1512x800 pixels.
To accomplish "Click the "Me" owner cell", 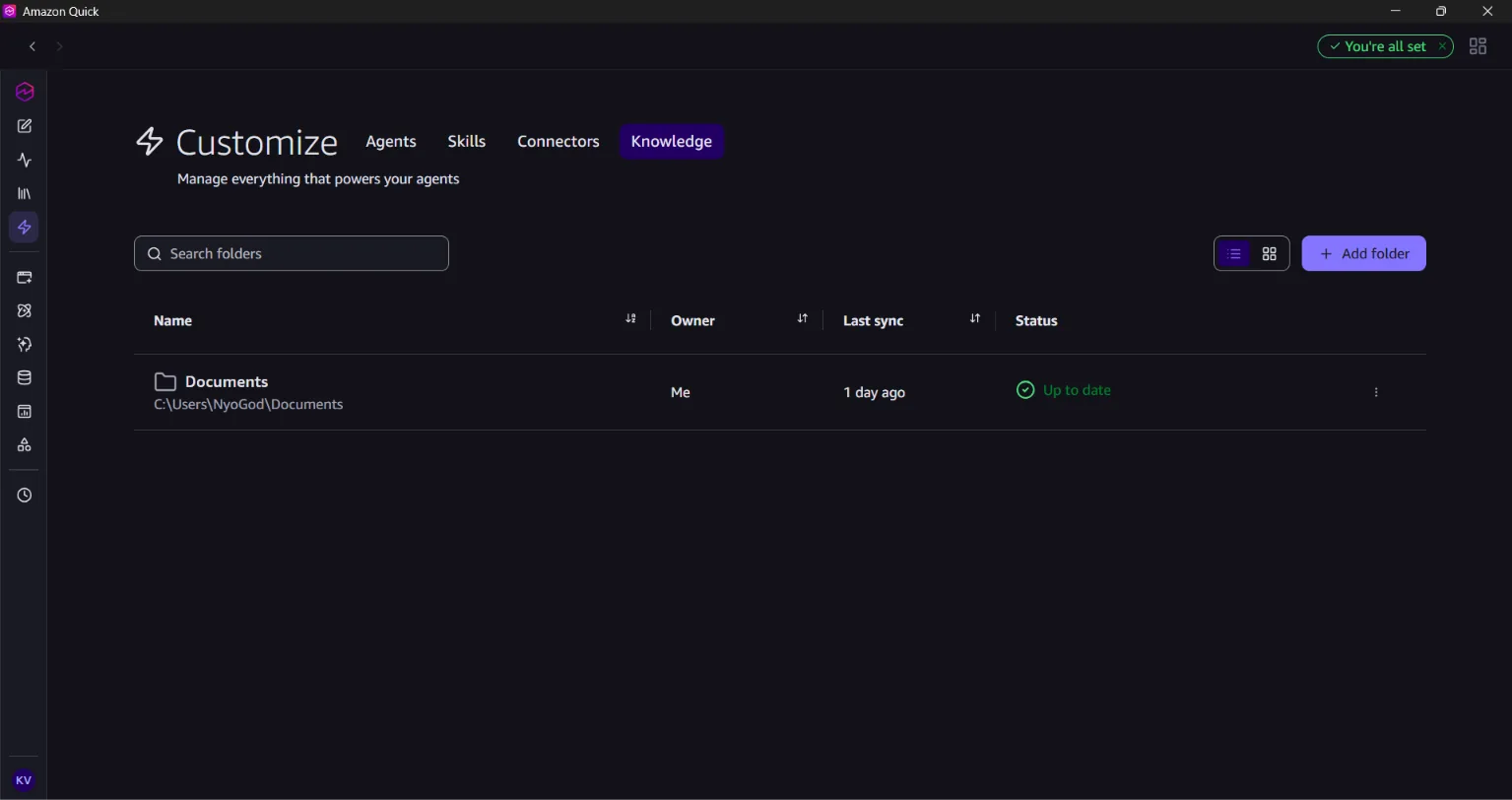I will click(681, 392).
